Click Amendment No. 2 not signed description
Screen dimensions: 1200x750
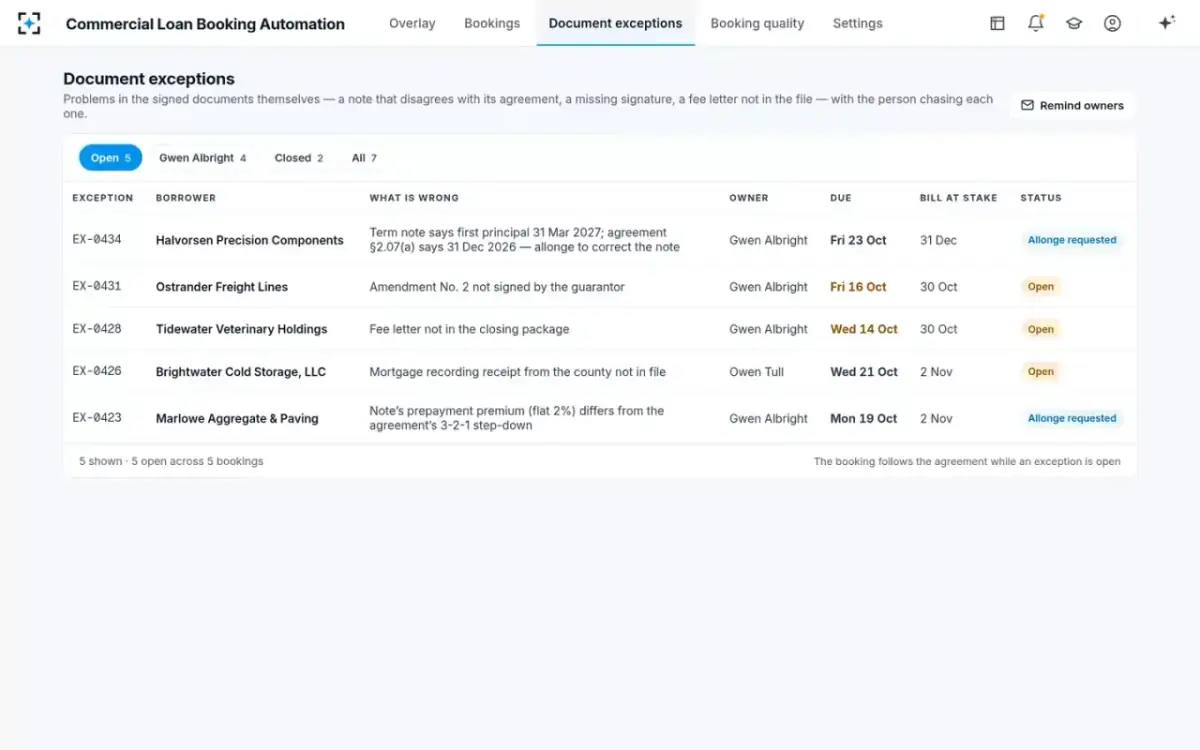point(497,287)
